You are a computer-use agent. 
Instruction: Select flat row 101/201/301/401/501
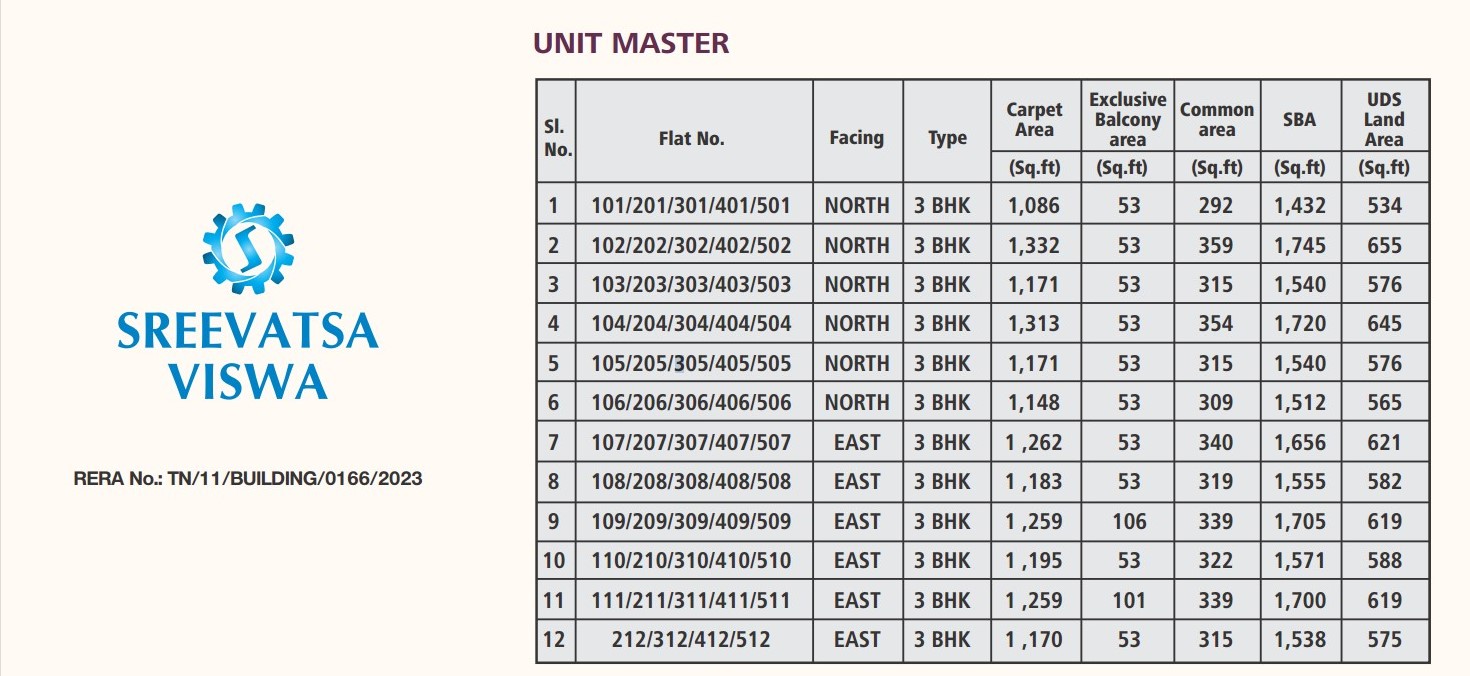pyautogui.click(x=983, y=206)
